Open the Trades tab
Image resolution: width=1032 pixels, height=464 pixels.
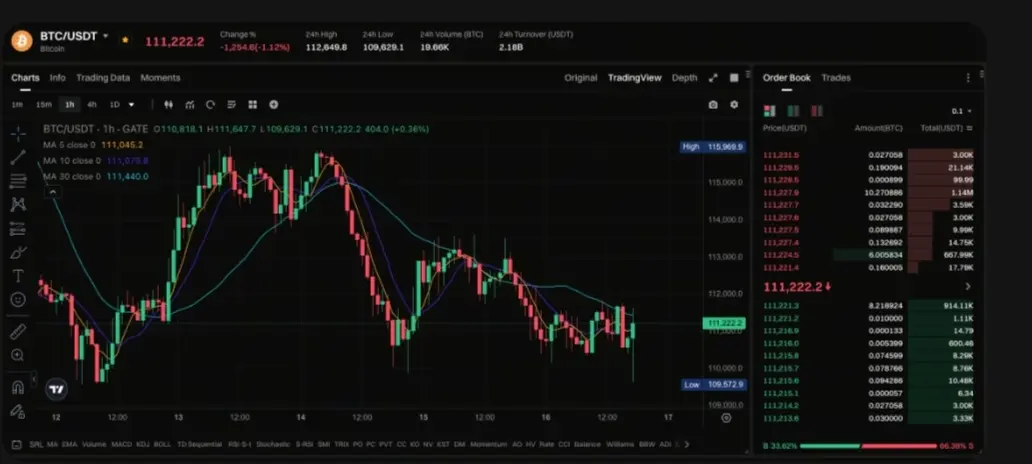(x=836, y=78)
